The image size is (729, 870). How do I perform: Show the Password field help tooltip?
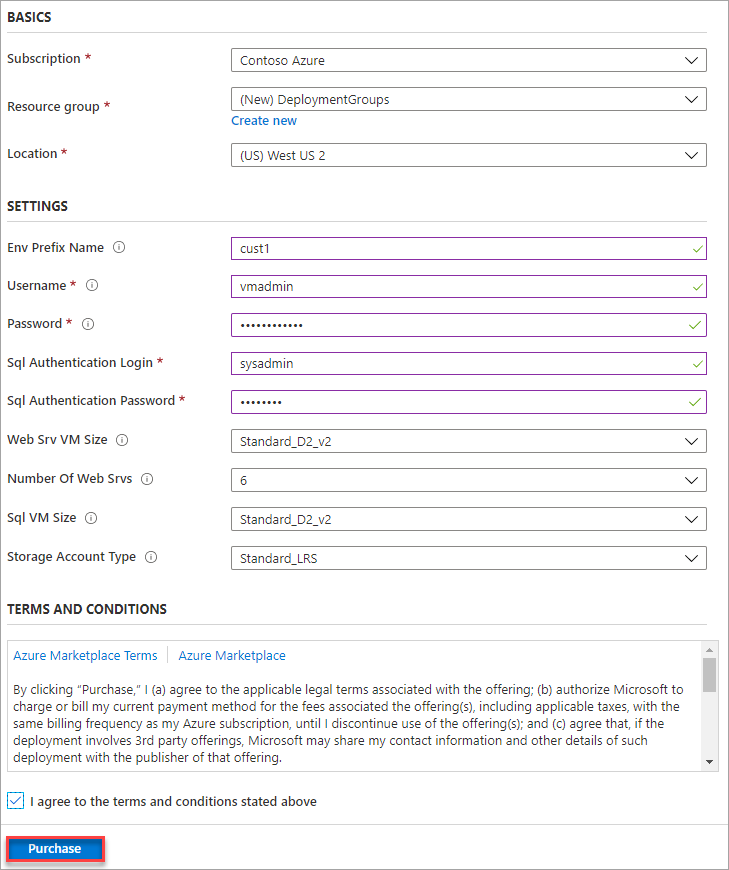pos(87,324)
